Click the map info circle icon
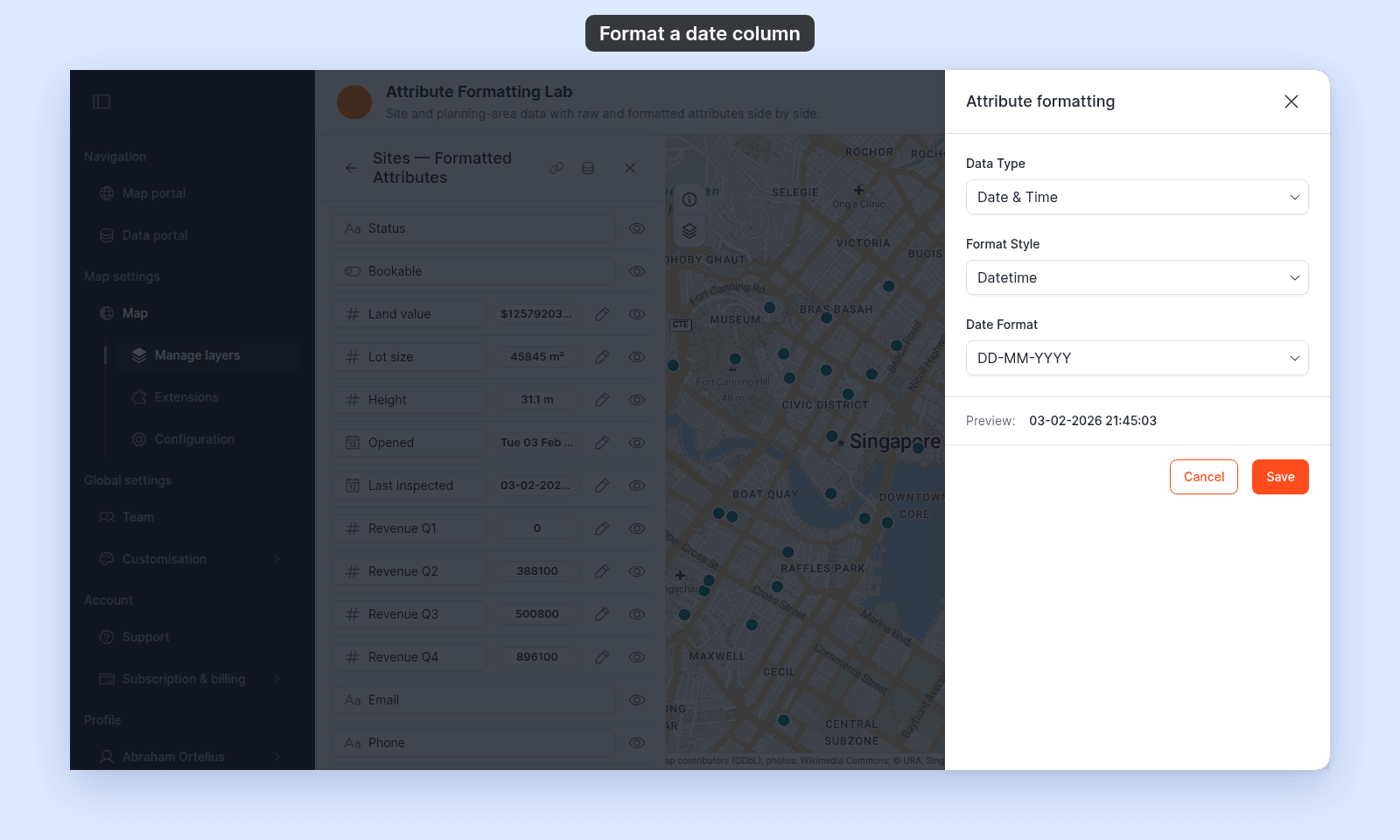 click(x=689, y=199)
